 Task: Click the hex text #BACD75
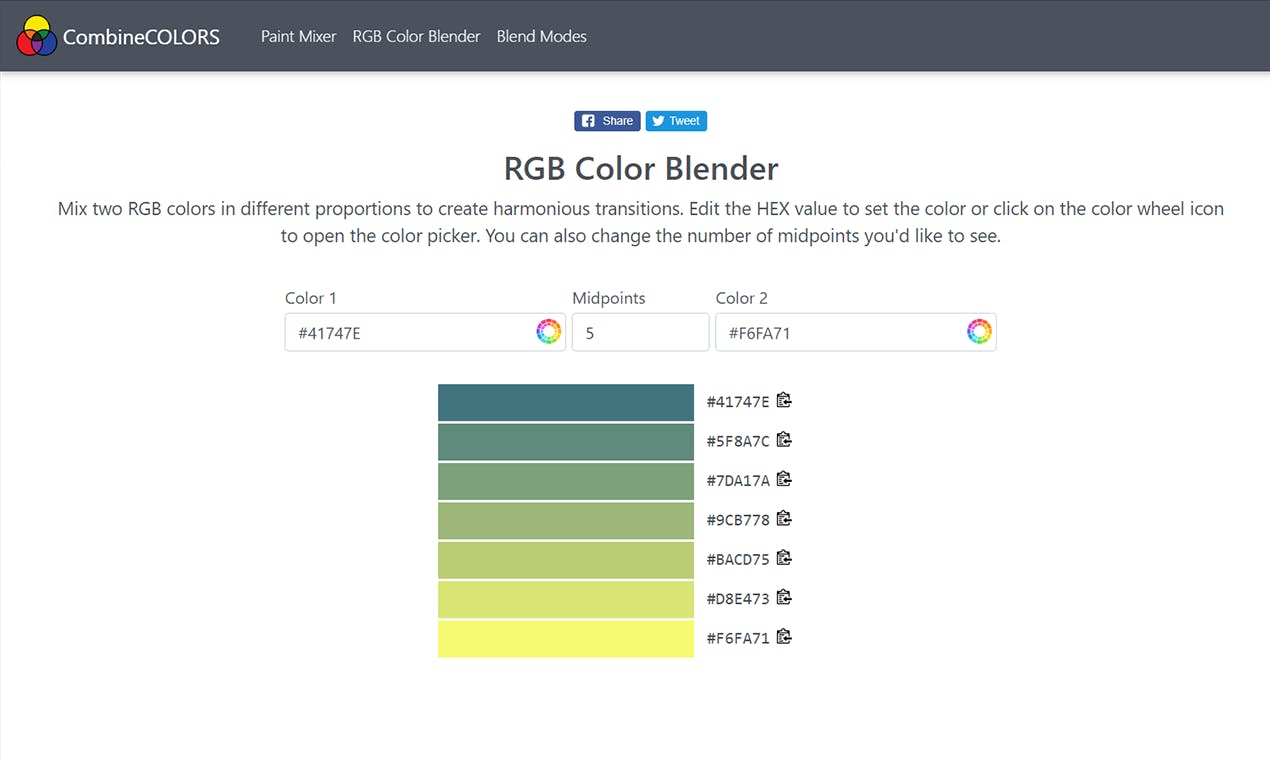[x=738, y=559]
